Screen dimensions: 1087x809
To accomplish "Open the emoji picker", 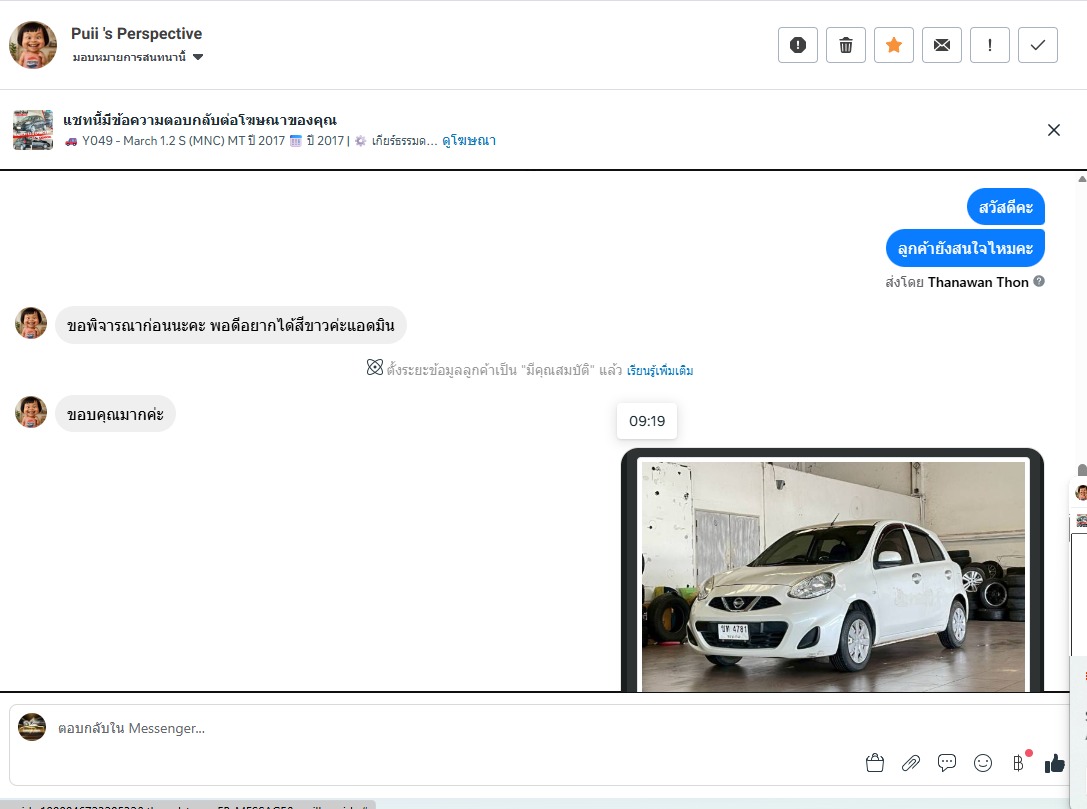I will pyautogui.click(x=983, y=763).
